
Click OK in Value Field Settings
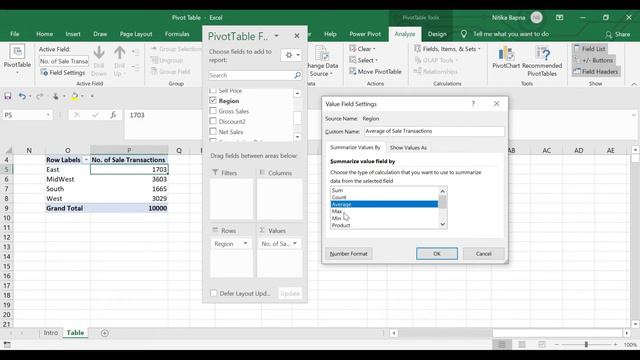pos(437,253)
